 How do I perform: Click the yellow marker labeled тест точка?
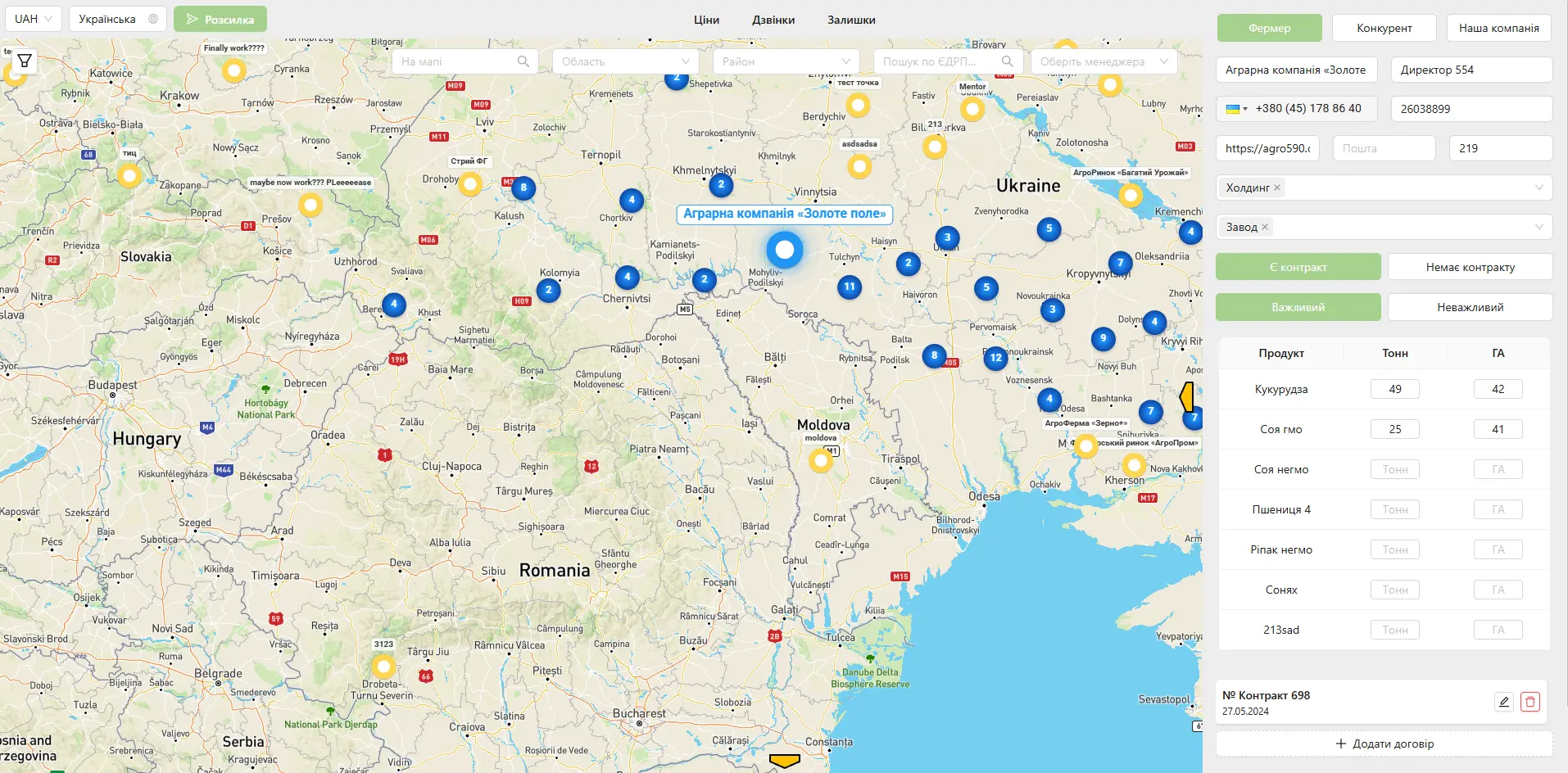pos(858,105)
